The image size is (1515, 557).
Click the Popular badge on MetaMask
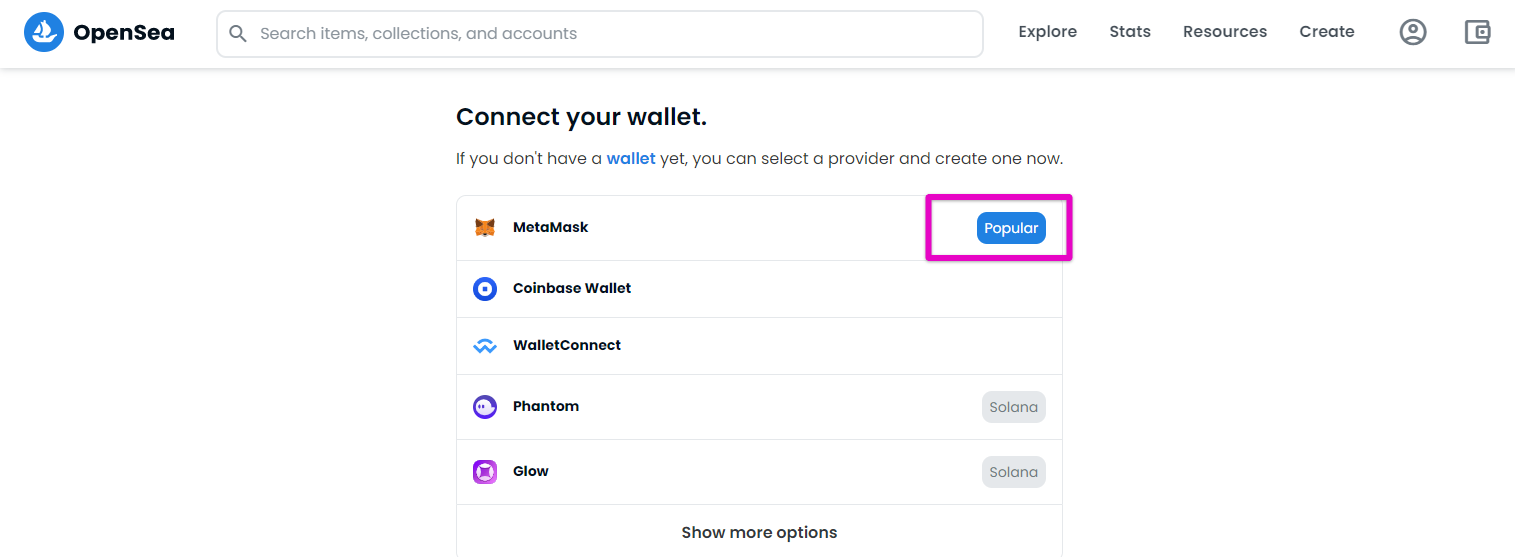coord(1011,228)
